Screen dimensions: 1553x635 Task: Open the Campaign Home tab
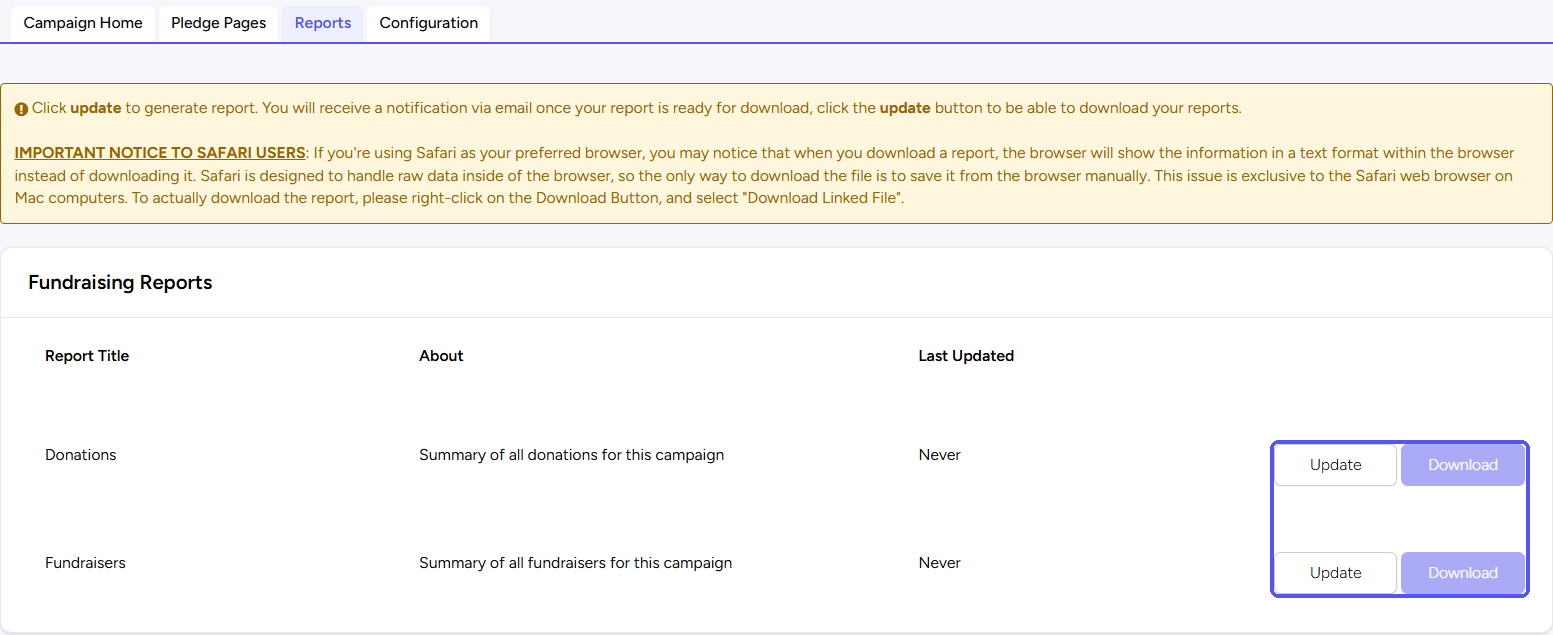point(83,23)
